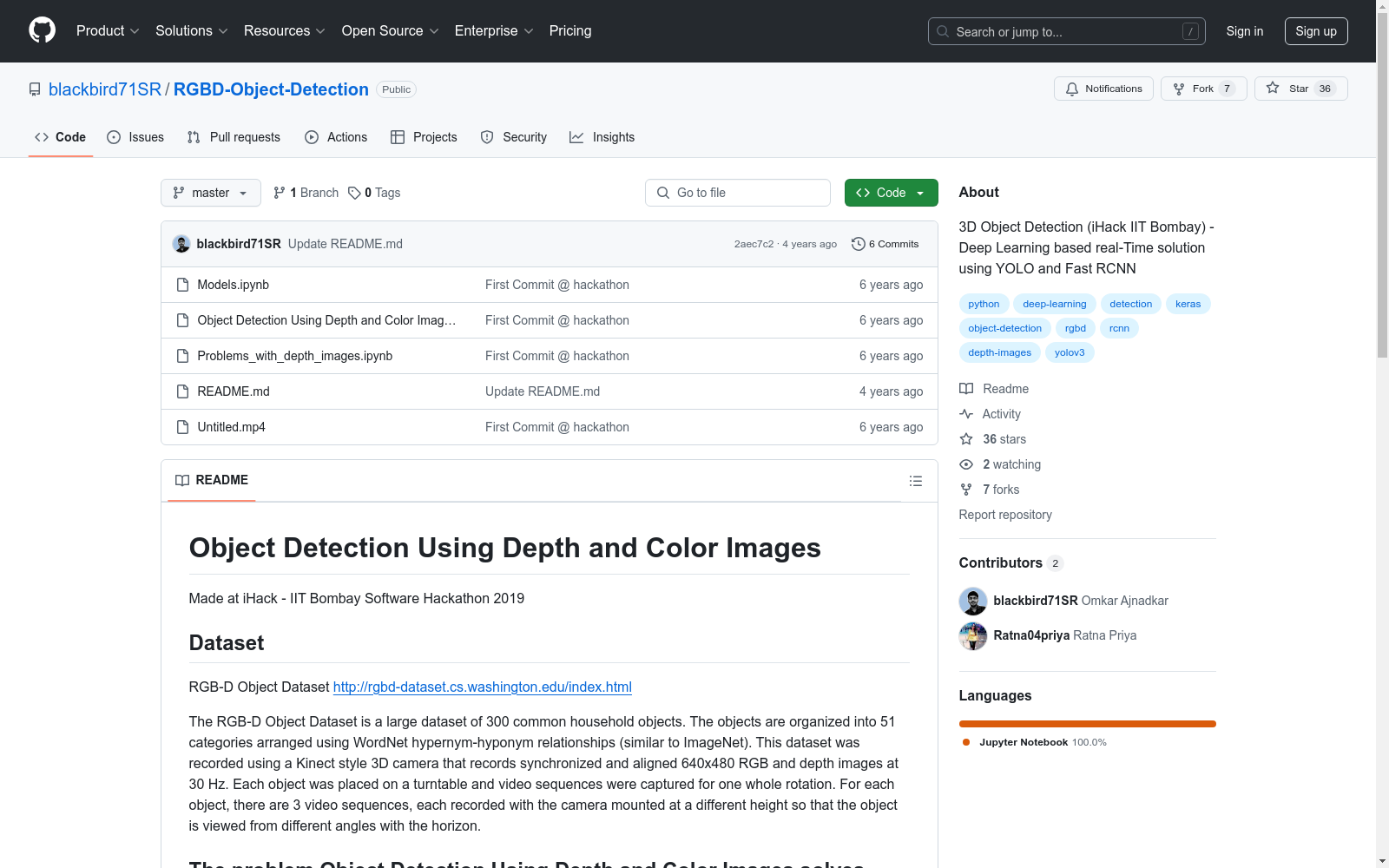Switch to the Pull requests tab
The height and width of the screenshot is (868, 1389).
point(234,137)
